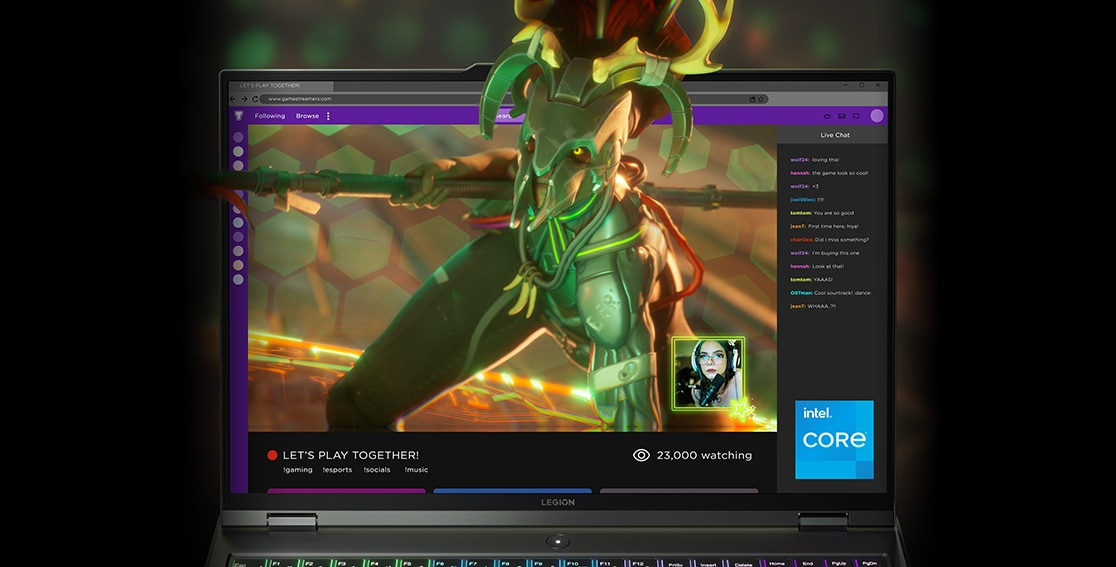Click the red live indicator dot
Screen dimensions: 1116x567
(273, 455)
